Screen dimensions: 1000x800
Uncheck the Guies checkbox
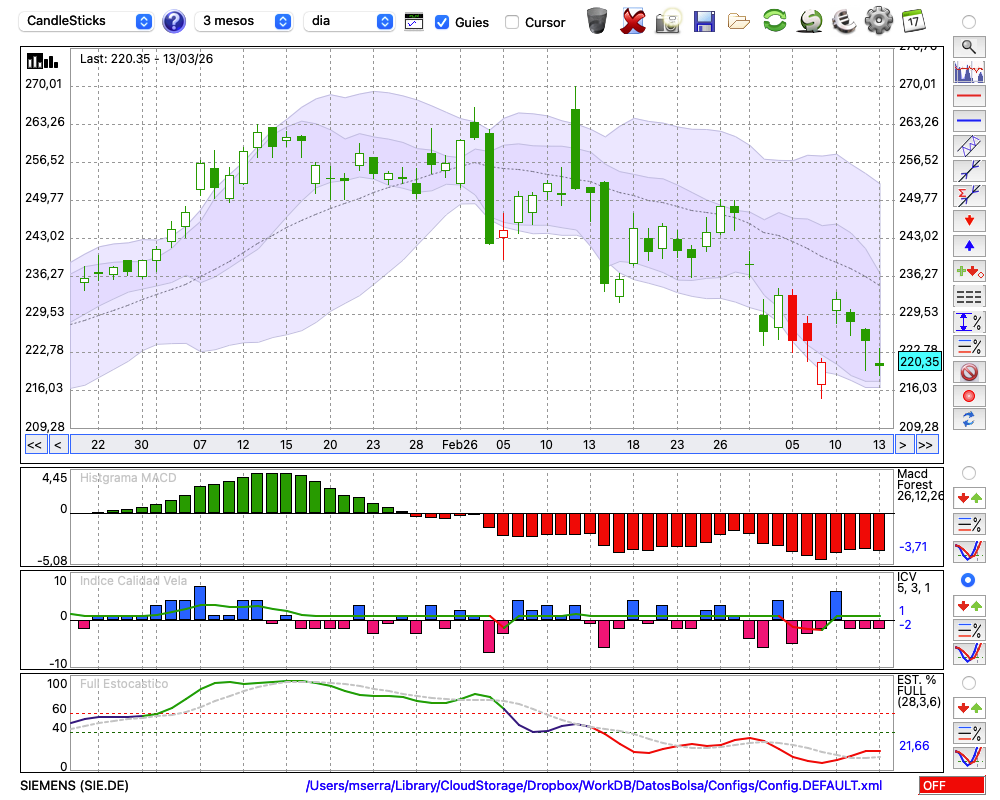click(442, 22)
